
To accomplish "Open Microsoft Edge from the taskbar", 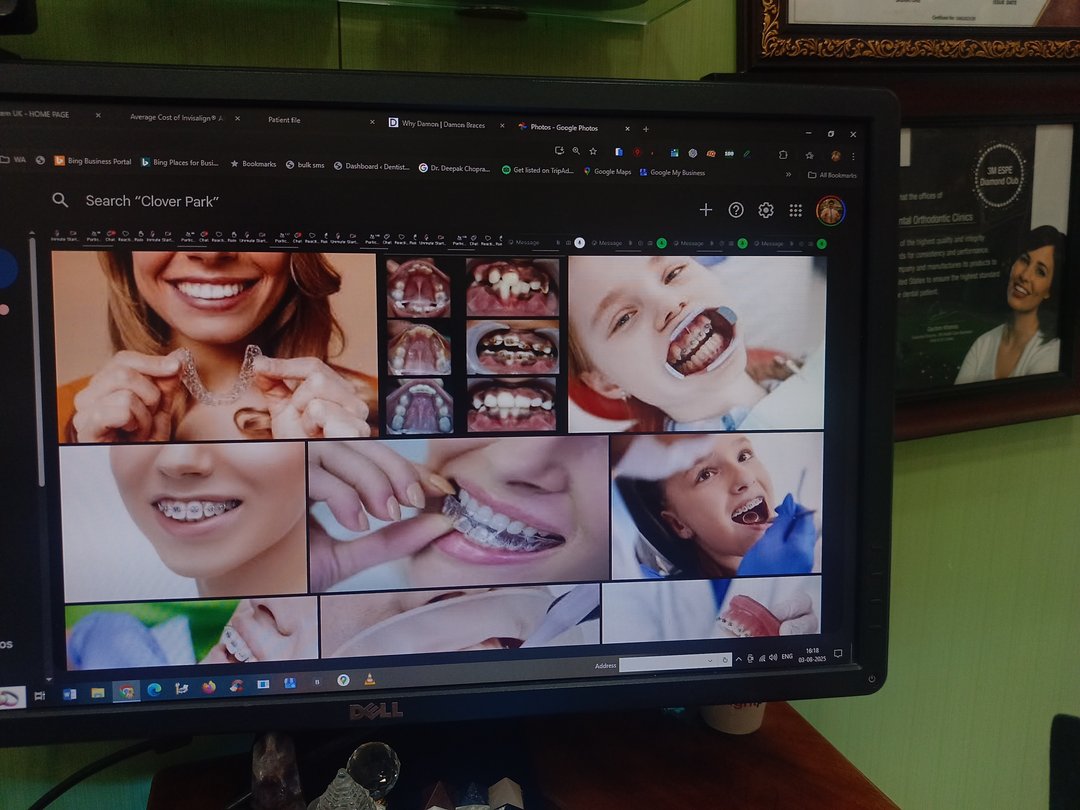I will tap(154, 689).
